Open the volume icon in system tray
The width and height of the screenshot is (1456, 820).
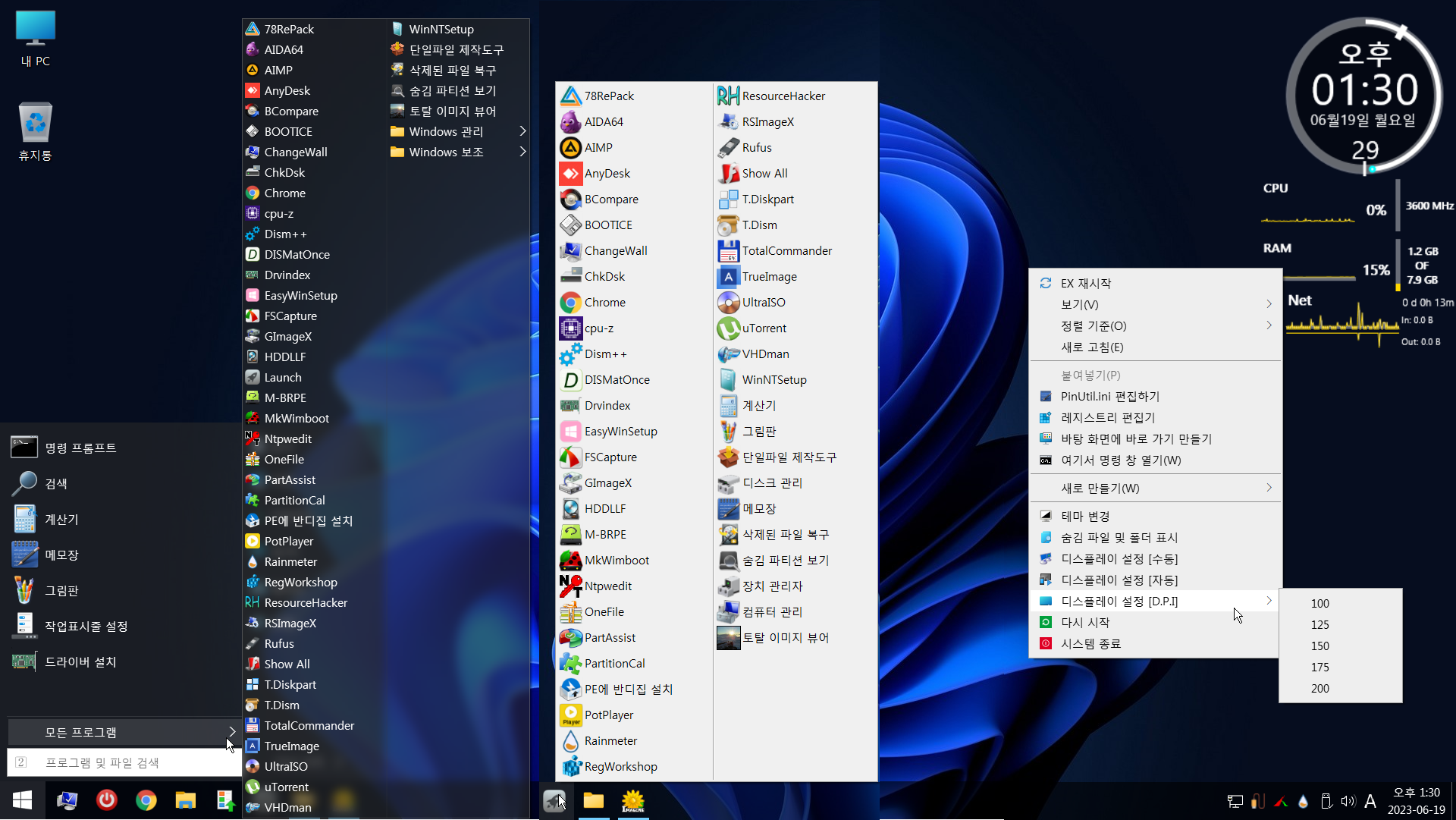coord(1348,801)
